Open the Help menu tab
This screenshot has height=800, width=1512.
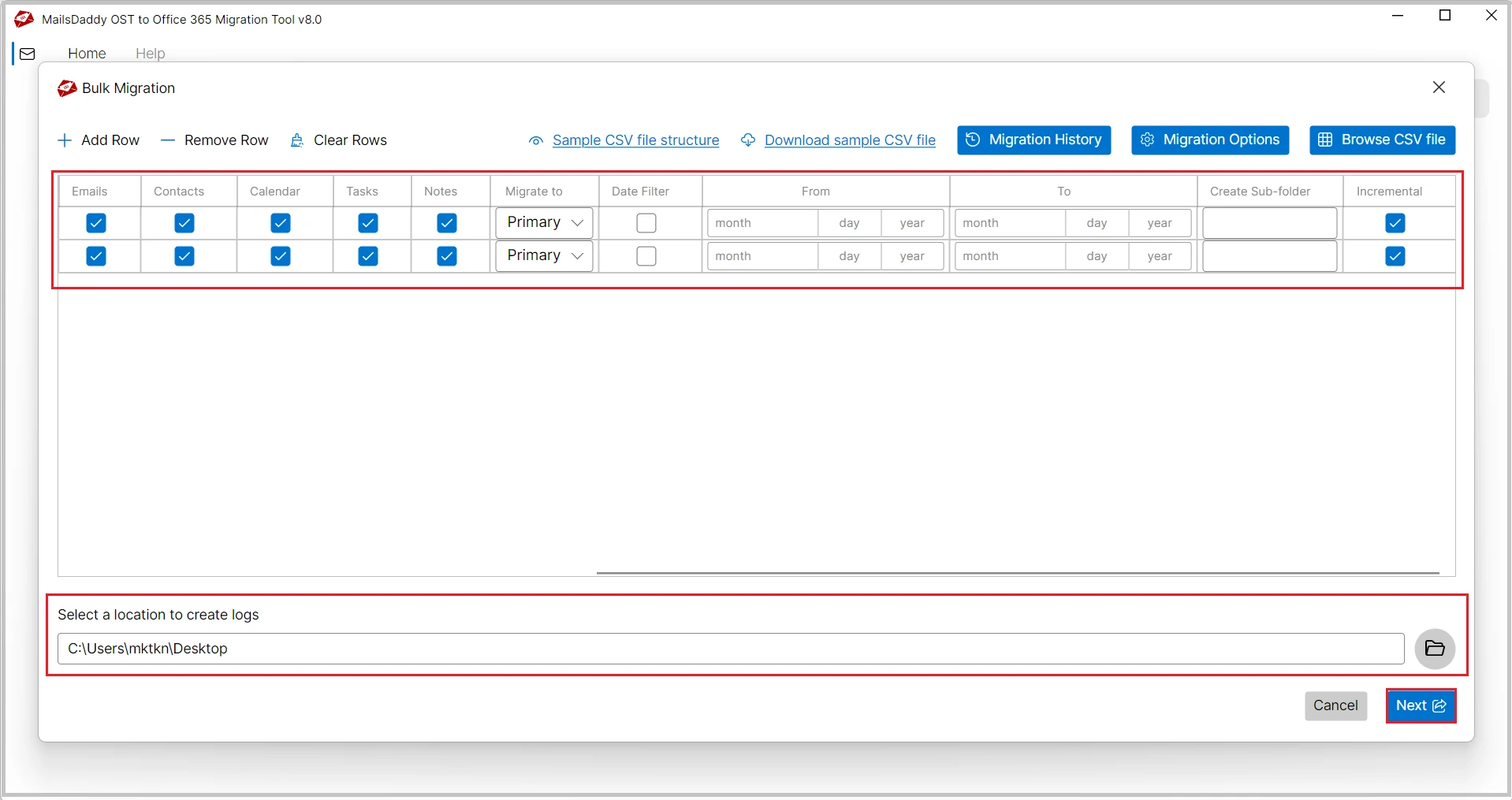[x=150, y=54]
